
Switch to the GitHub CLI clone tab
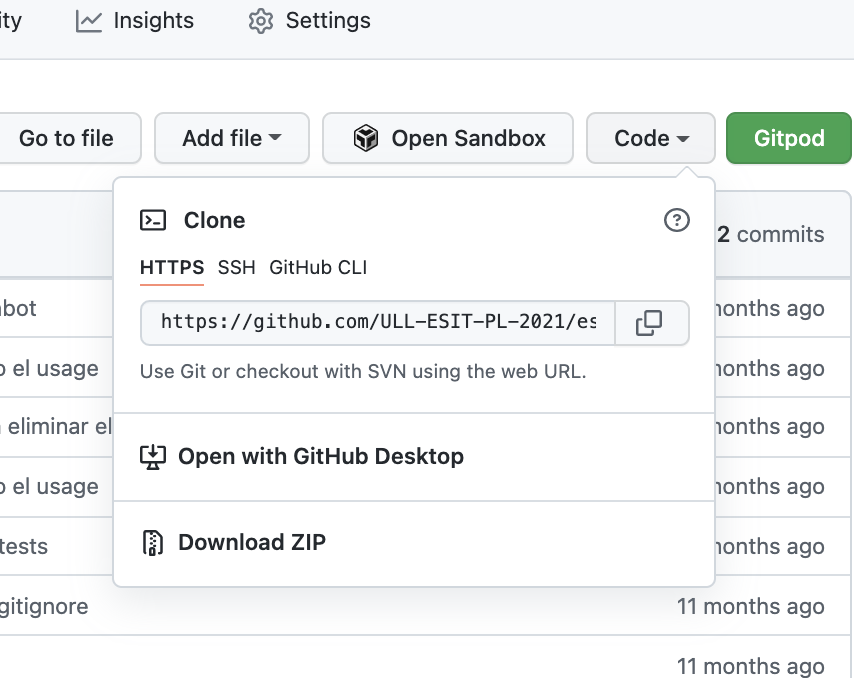click(x=318, y=267)
